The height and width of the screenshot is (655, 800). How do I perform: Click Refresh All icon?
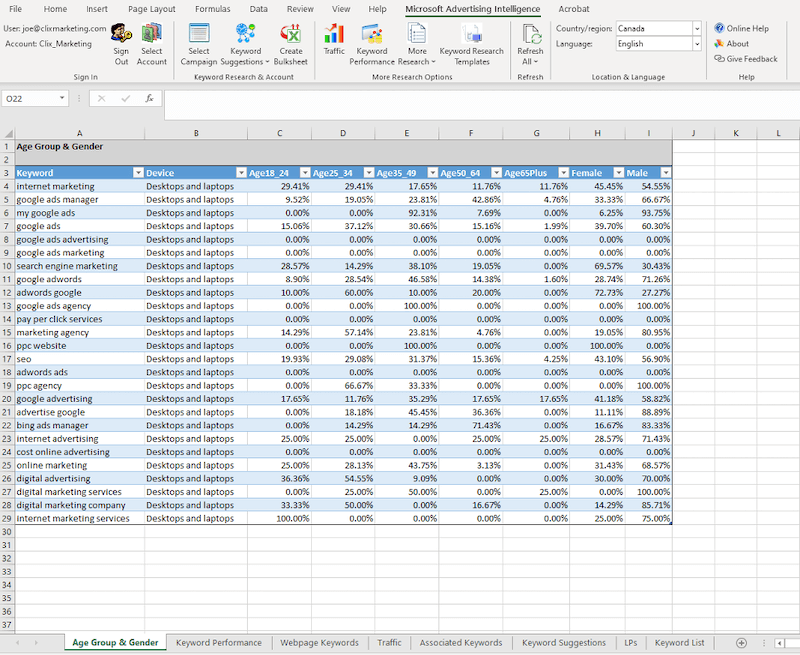click(531, 34)
